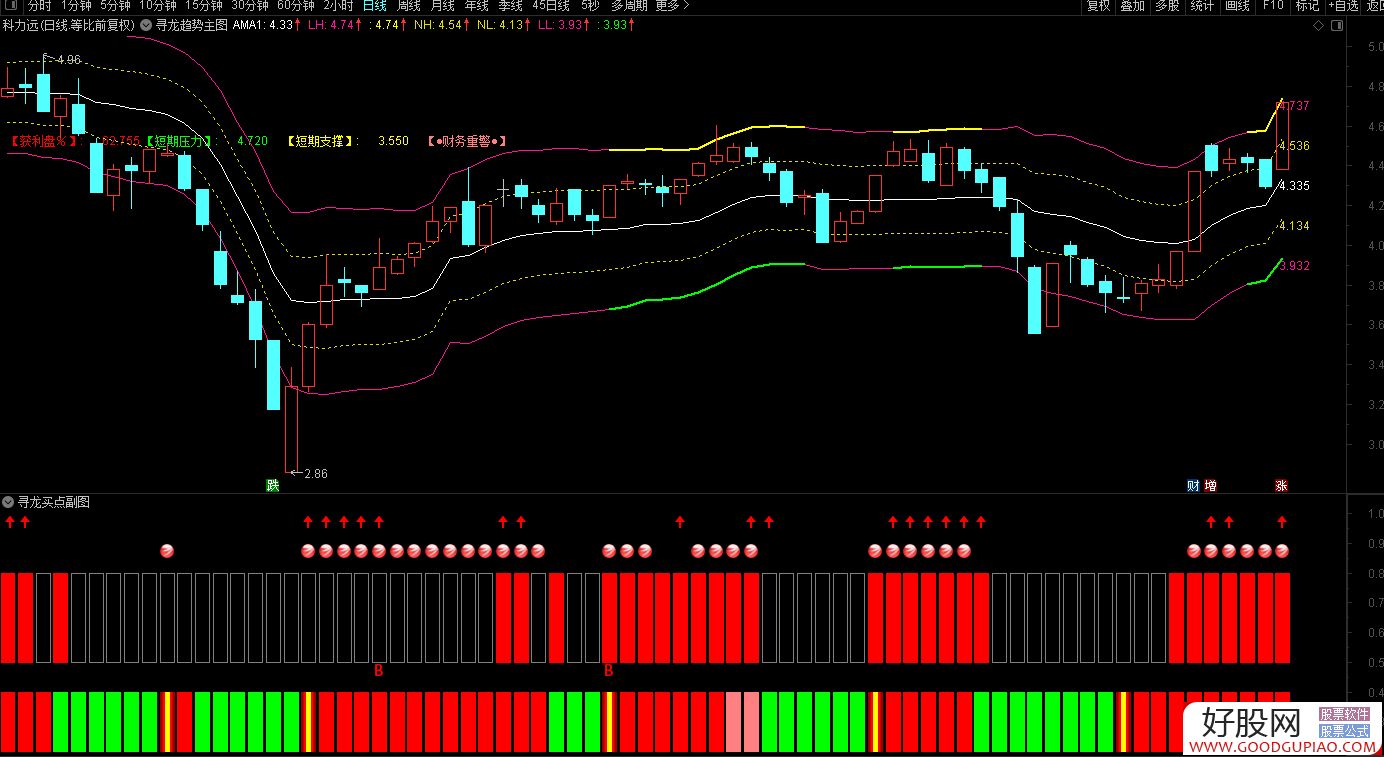Click the panel icon left of 分时
Viewport: 1384px width, 757px height.
point(10,6)
